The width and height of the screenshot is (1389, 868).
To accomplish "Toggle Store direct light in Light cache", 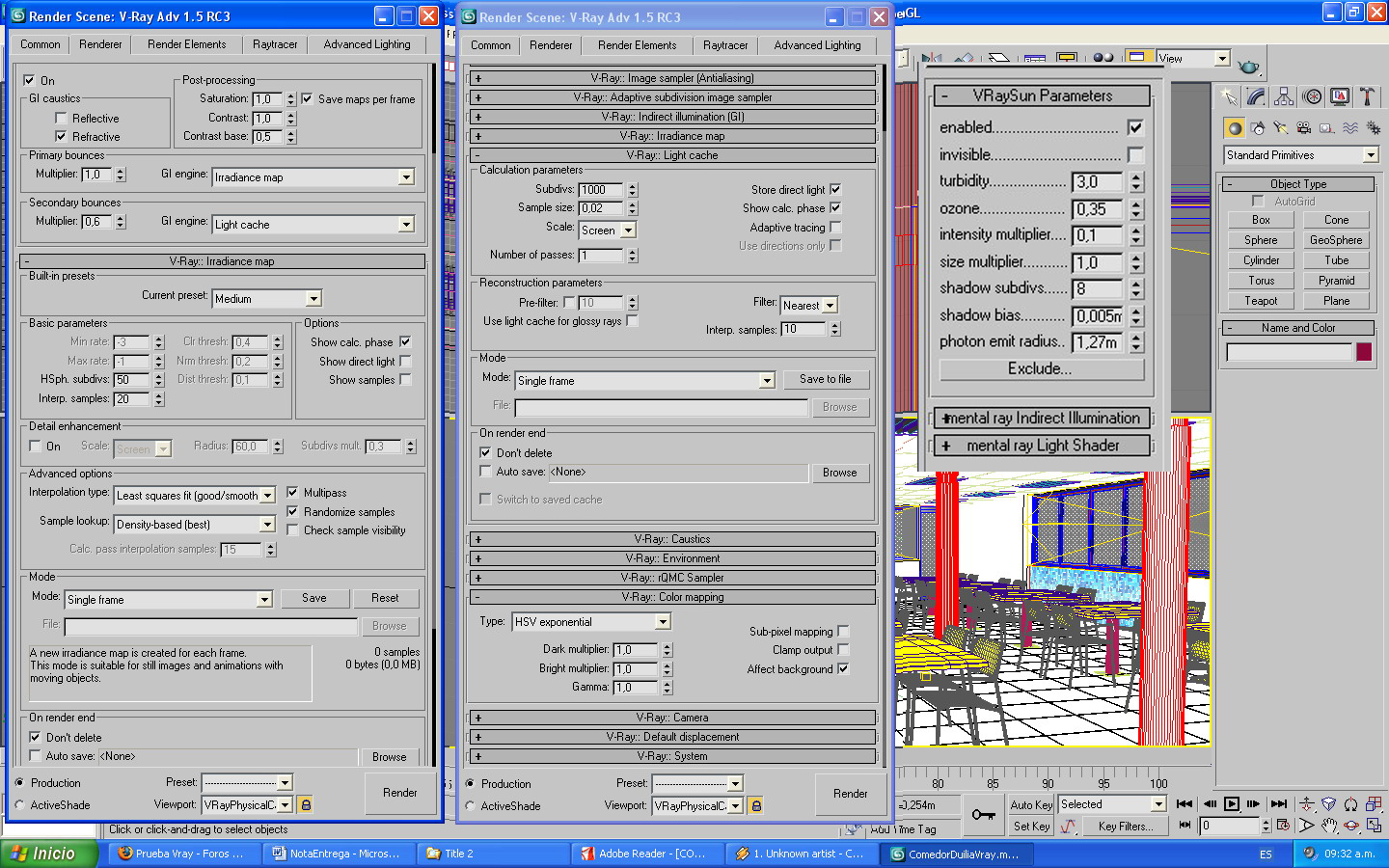I will tap(835, 189).
